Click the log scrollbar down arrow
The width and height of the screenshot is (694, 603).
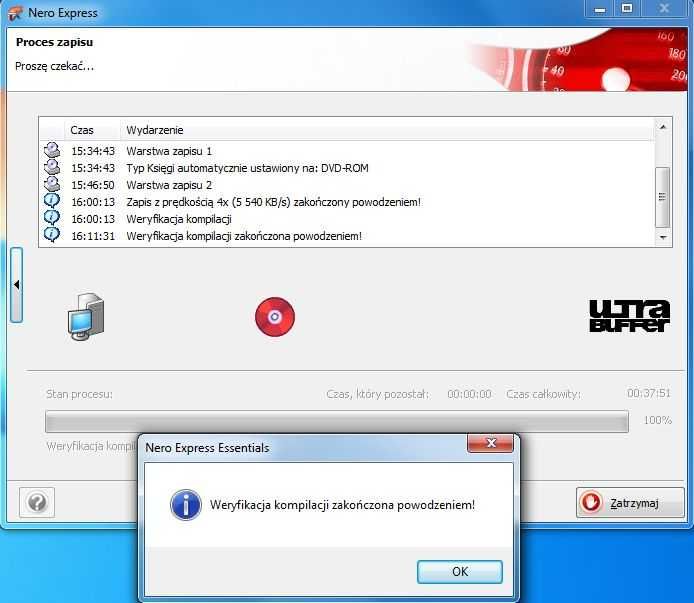pos(663,237)
